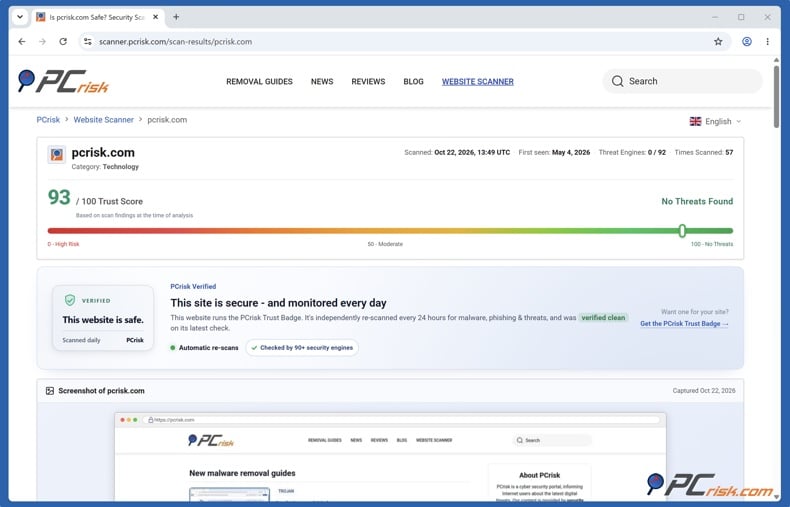Image resolution: width=790 pixels, height=507 pixels.
Task: Open a new tab with plus icon
Action: click(x=176, y=17)
